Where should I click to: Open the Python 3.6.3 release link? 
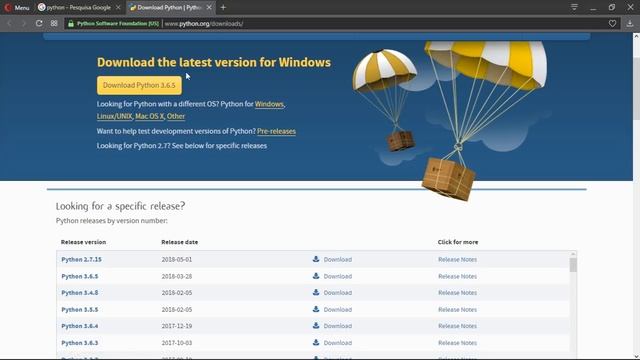coord(80,343)
